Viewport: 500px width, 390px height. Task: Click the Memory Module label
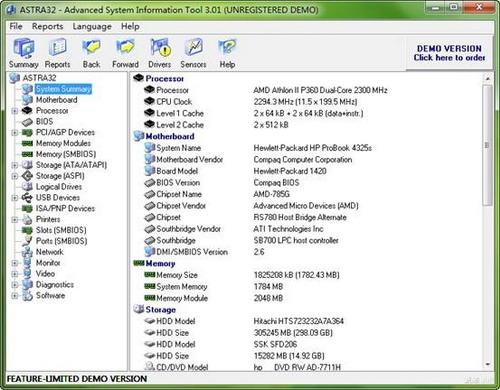tap(182, 298)
